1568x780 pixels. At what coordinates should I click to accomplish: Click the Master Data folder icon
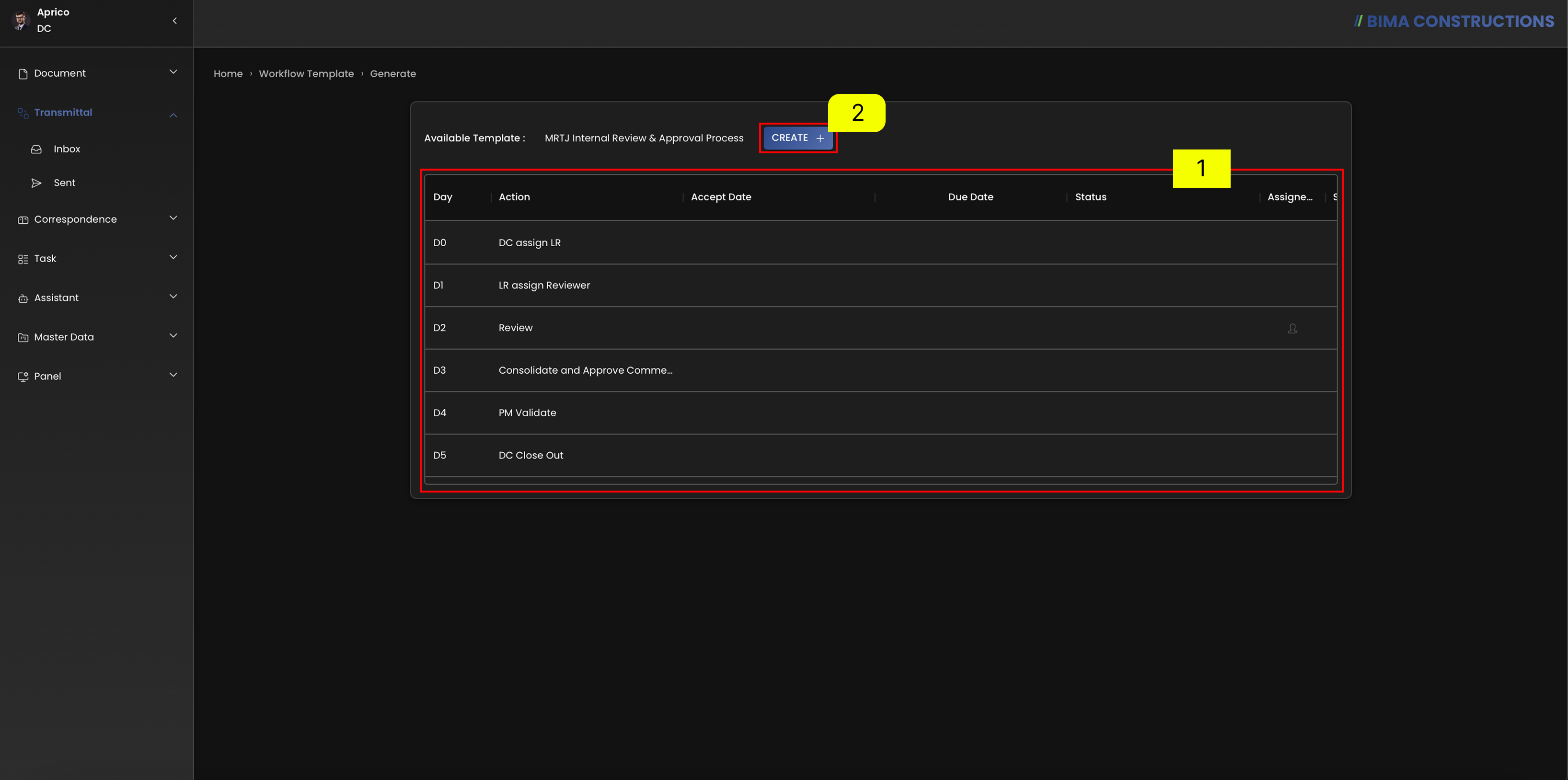tap(23, 338)
